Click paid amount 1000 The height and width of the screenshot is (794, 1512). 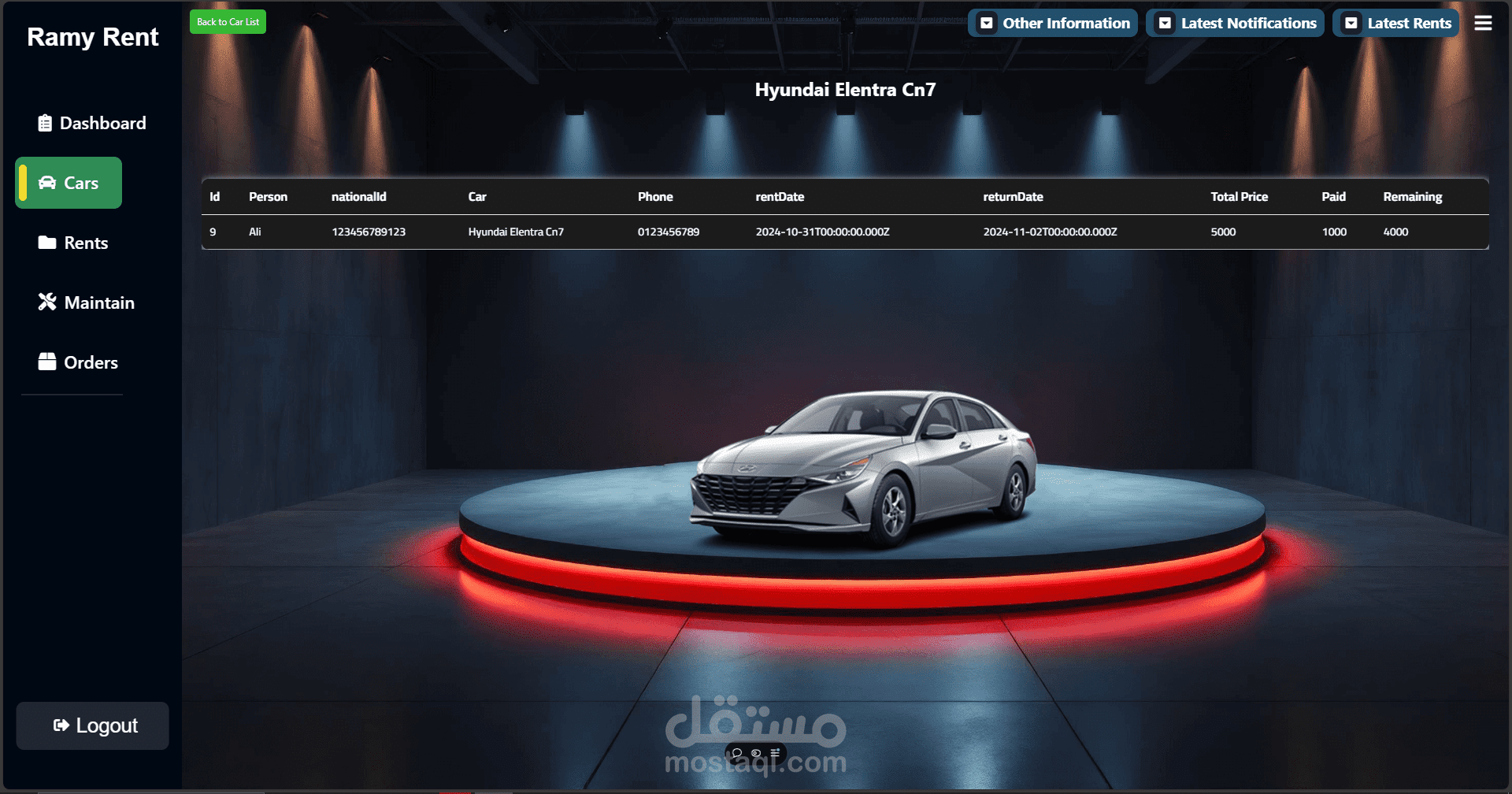1334,232
